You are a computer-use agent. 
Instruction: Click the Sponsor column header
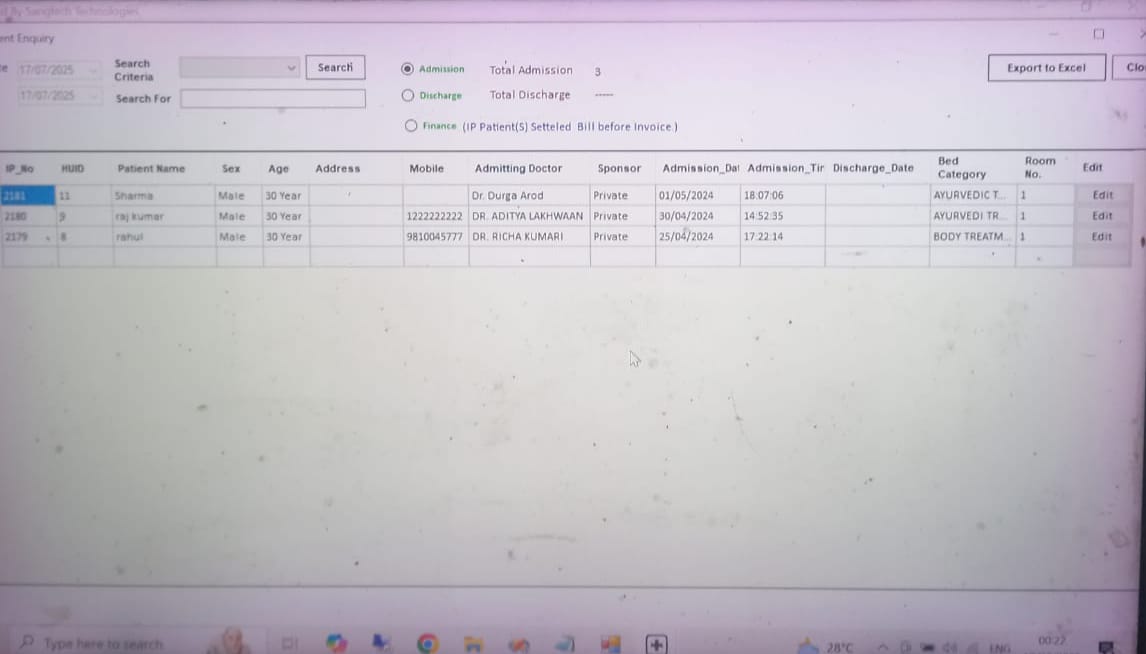coord(619,168)
